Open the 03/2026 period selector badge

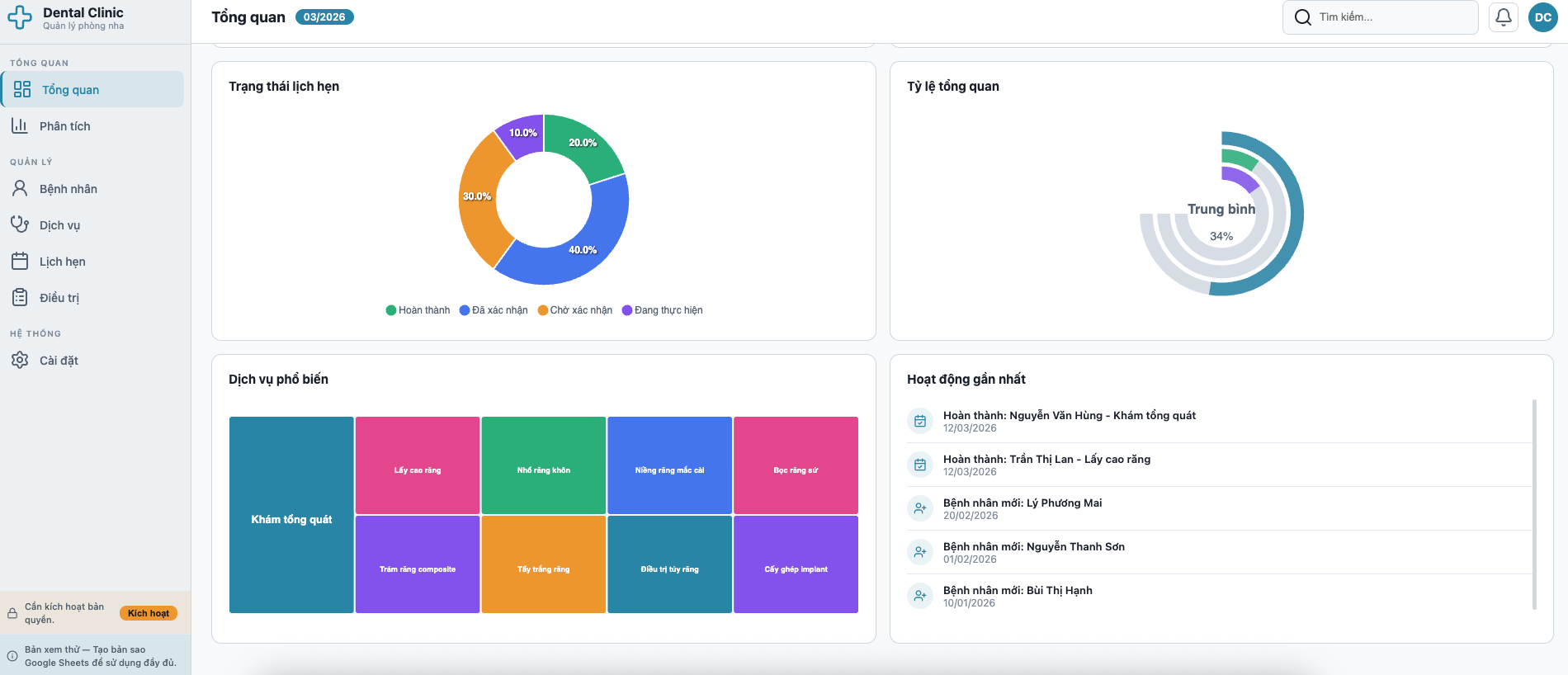point(324,17)
